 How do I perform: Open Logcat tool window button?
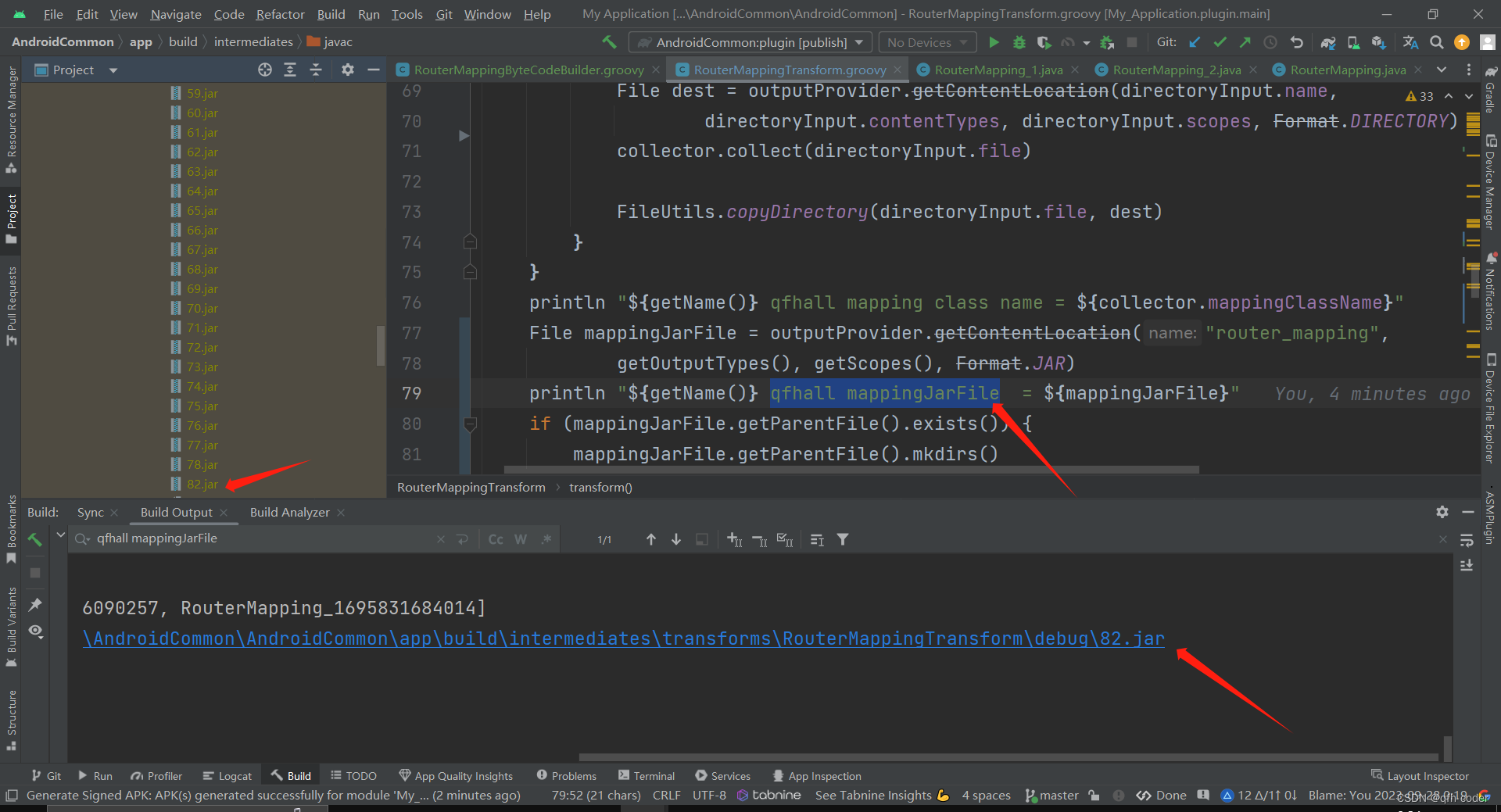coord(227,775)
